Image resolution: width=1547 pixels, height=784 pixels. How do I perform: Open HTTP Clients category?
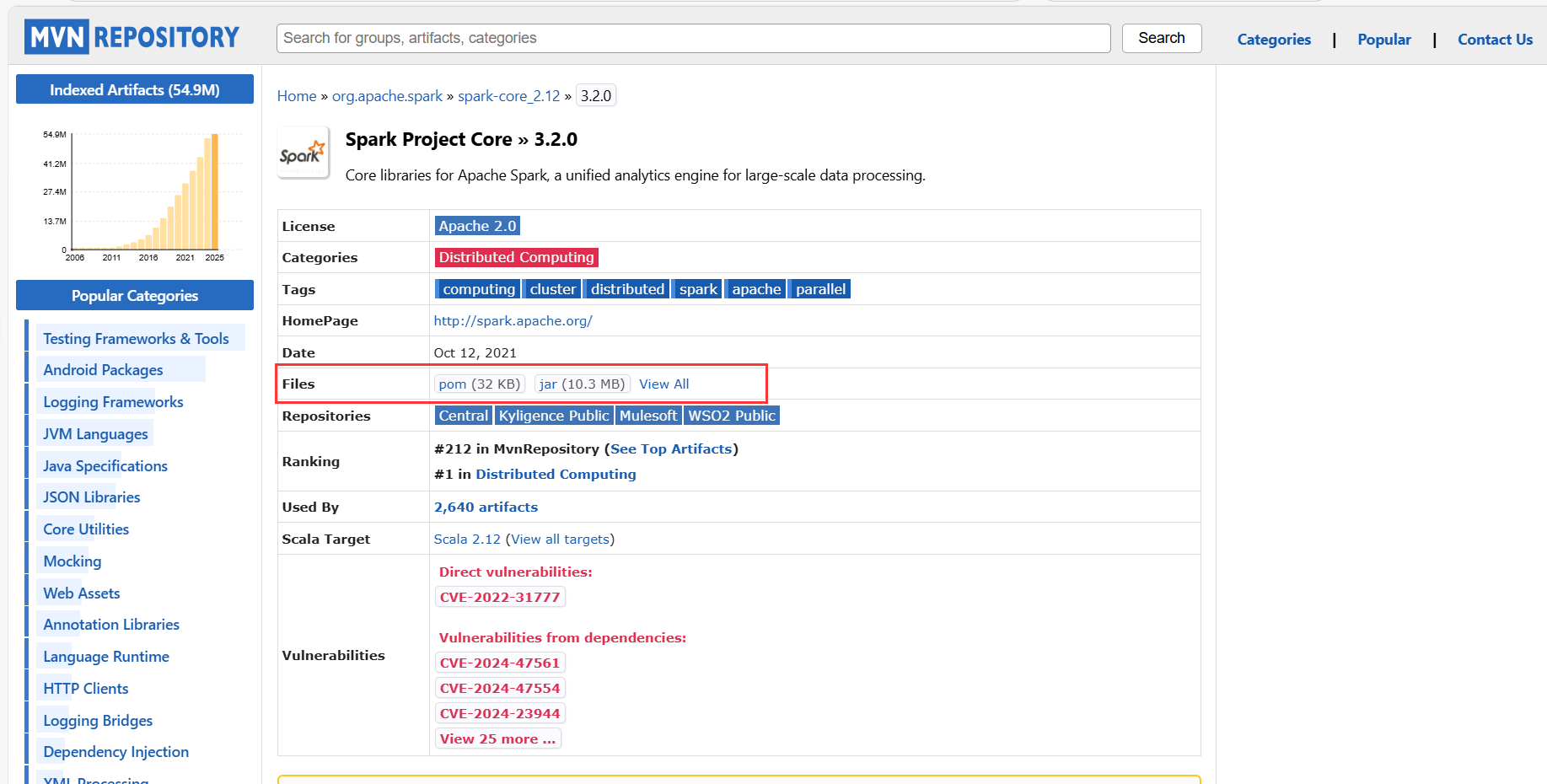click(86, 689)
